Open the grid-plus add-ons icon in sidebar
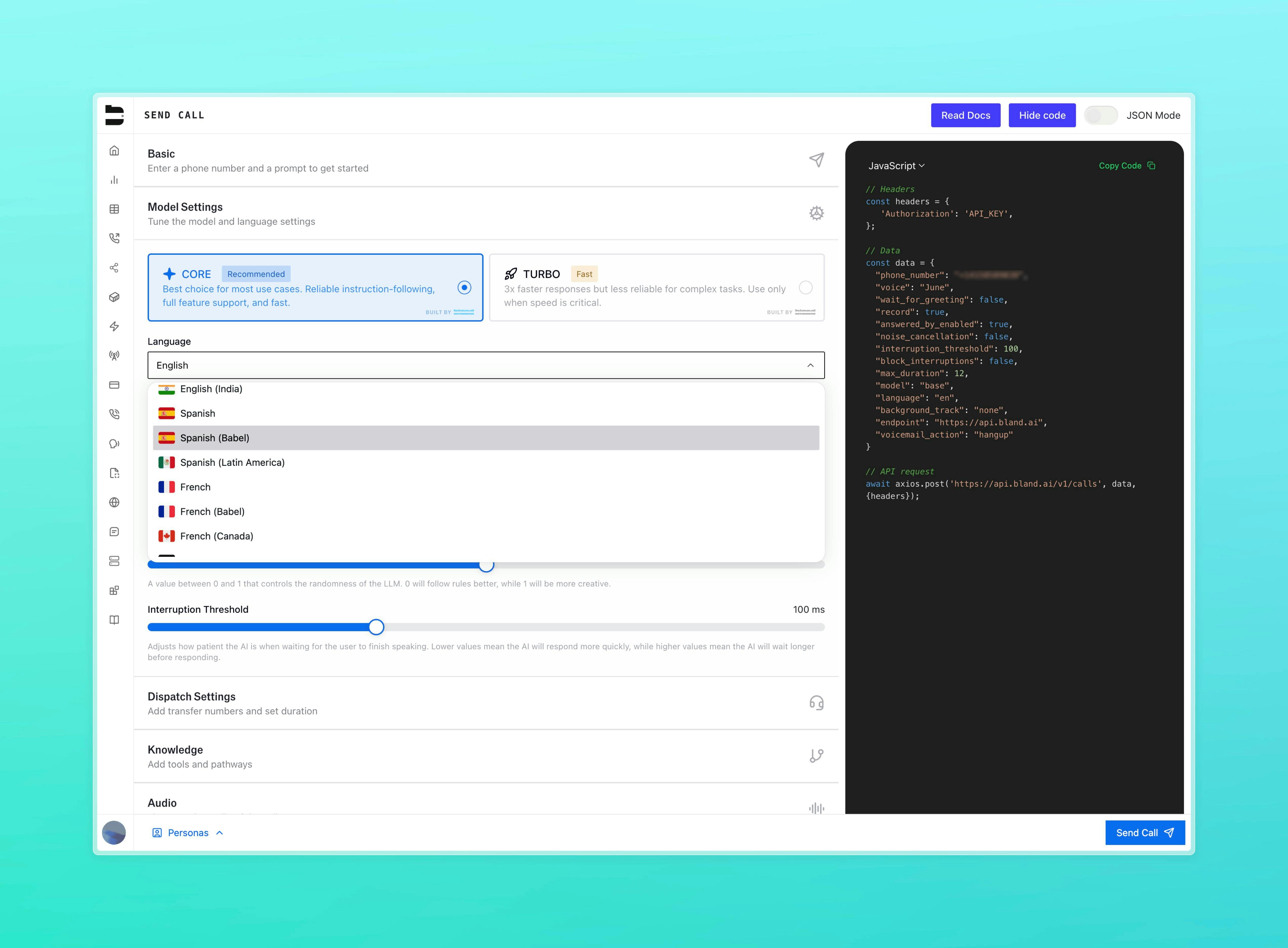1288x948 pixels. tap(114, 590)
